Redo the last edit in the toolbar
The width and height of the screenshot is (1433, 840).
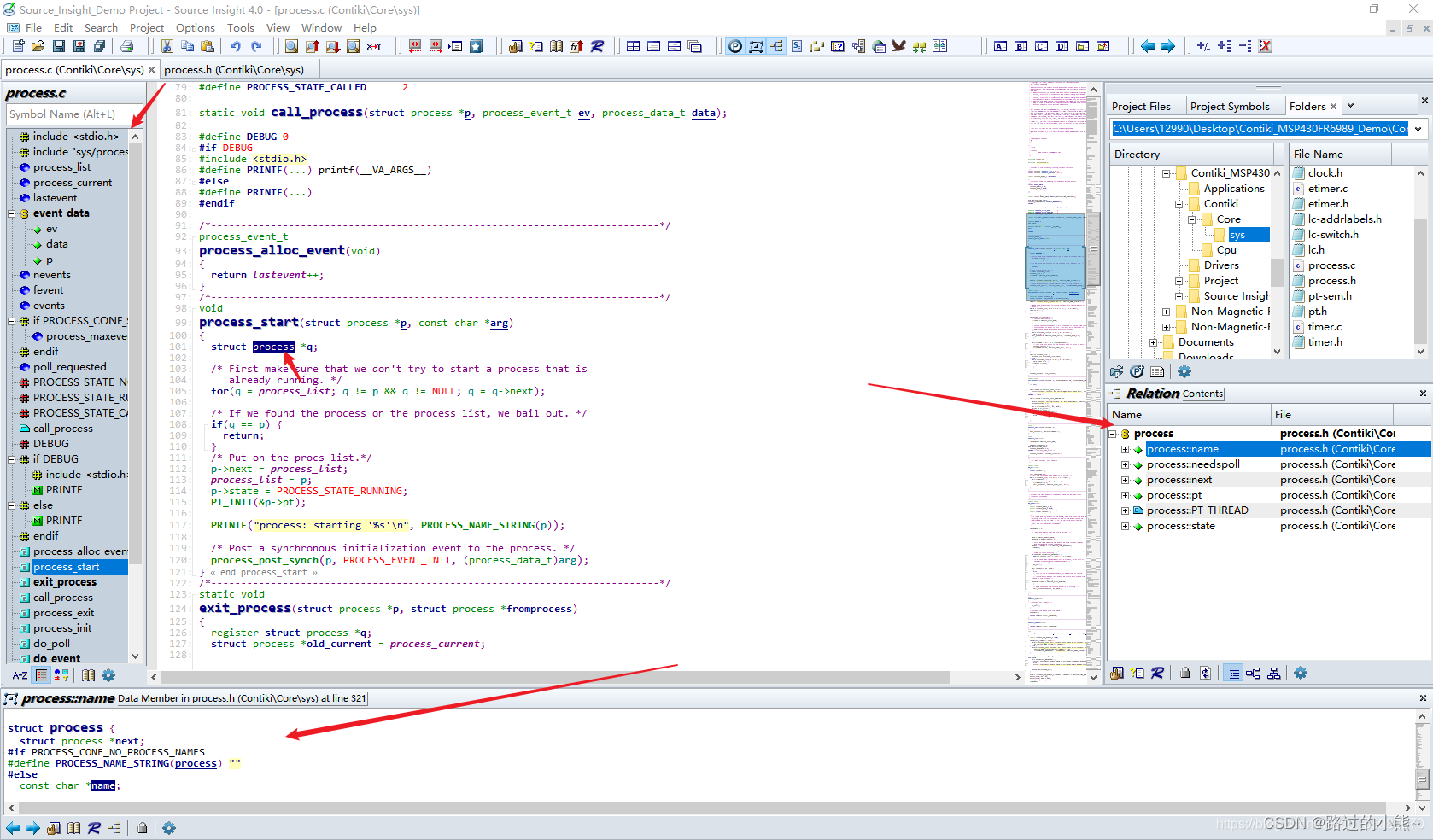[256, 46]
